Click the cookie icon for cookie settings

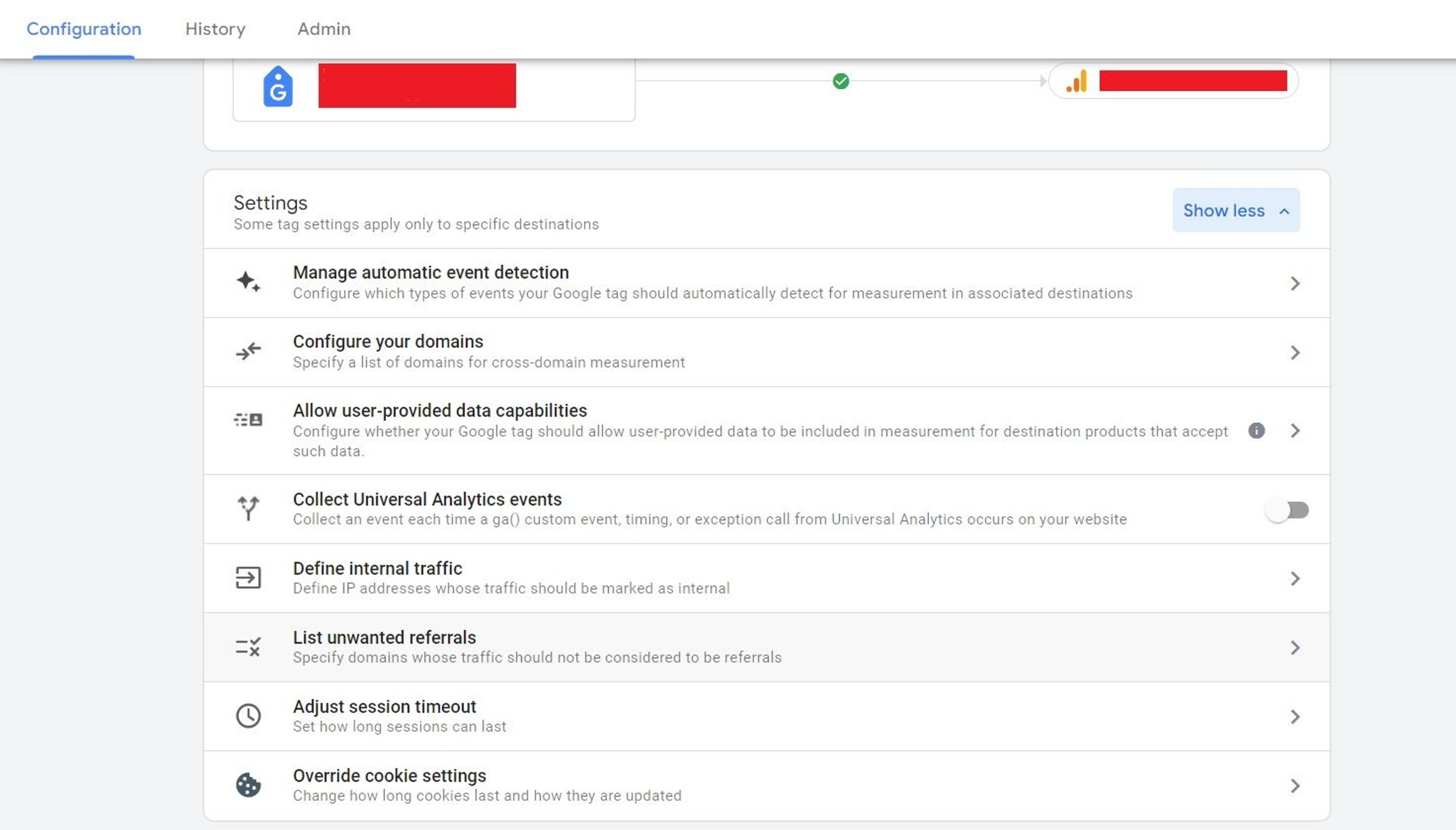pos(248,785)
